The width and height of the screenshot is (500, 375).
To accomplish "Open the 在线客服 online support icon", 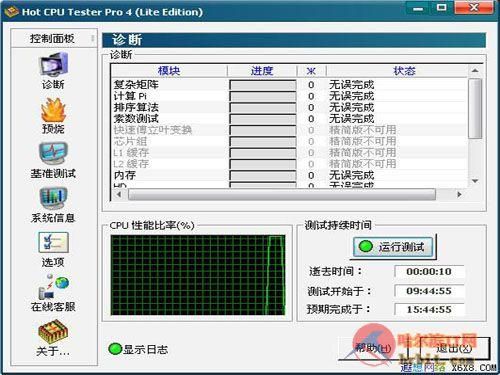I will (x=54, y=287).
